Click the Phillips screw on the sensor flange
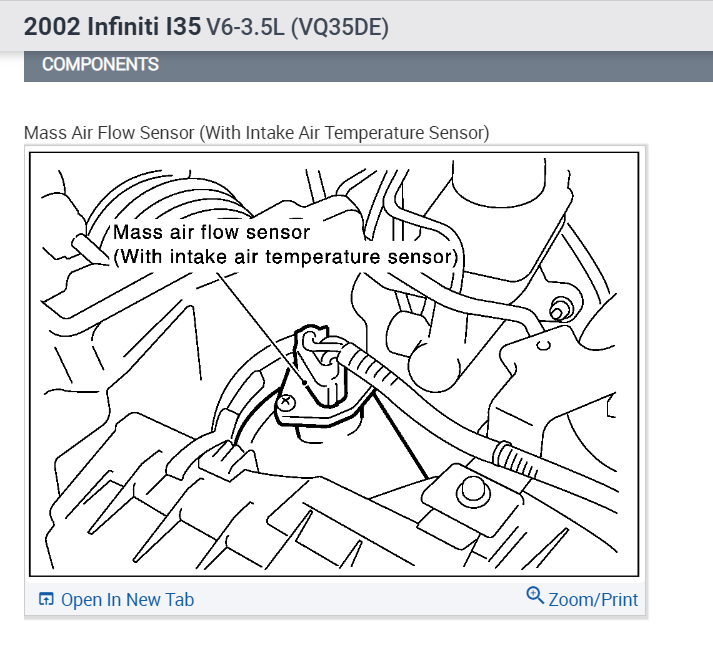The width and height of the screenshot is (713, 661). [286, 402]
